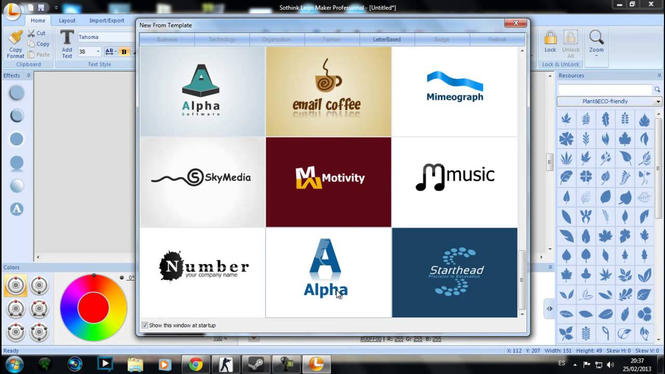665x374 pixels.
Task: Click the Copy icon in Clipboard group
Action: (31, 44)
